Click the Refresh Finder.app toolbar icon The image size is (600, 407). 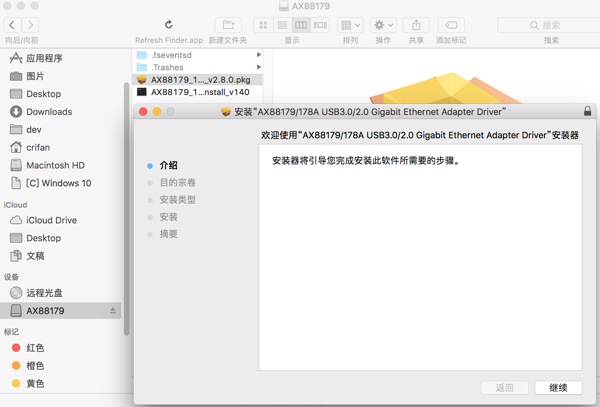tap(169, 25)
